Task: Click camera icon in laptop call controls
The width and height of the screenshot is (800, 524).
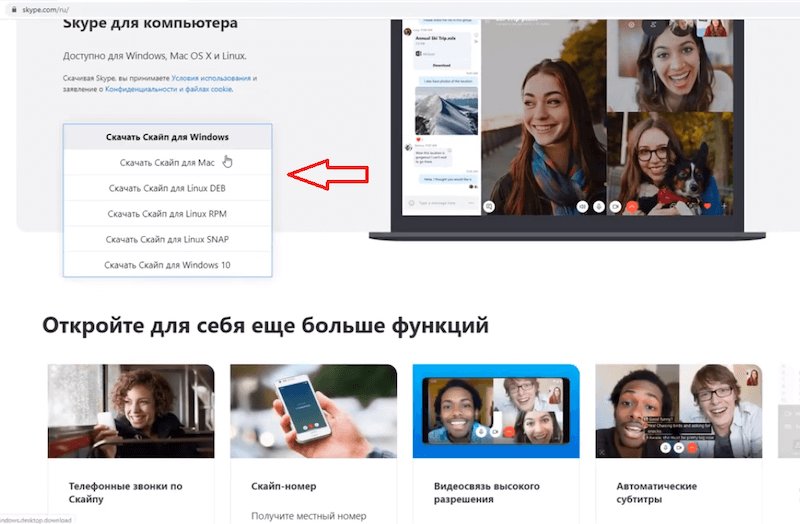Action: point(616,207)
